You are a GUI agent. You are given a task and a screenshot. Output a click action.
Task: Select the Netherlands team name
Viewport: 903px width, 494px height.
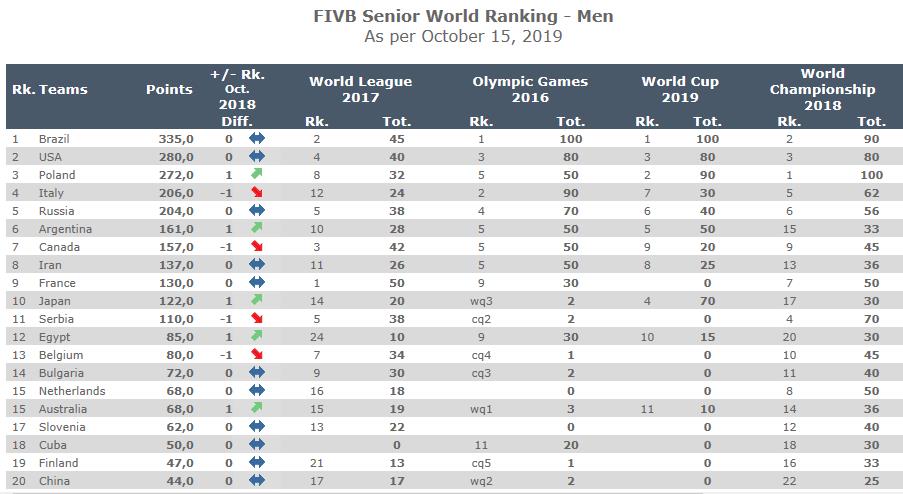coord(71,391)
